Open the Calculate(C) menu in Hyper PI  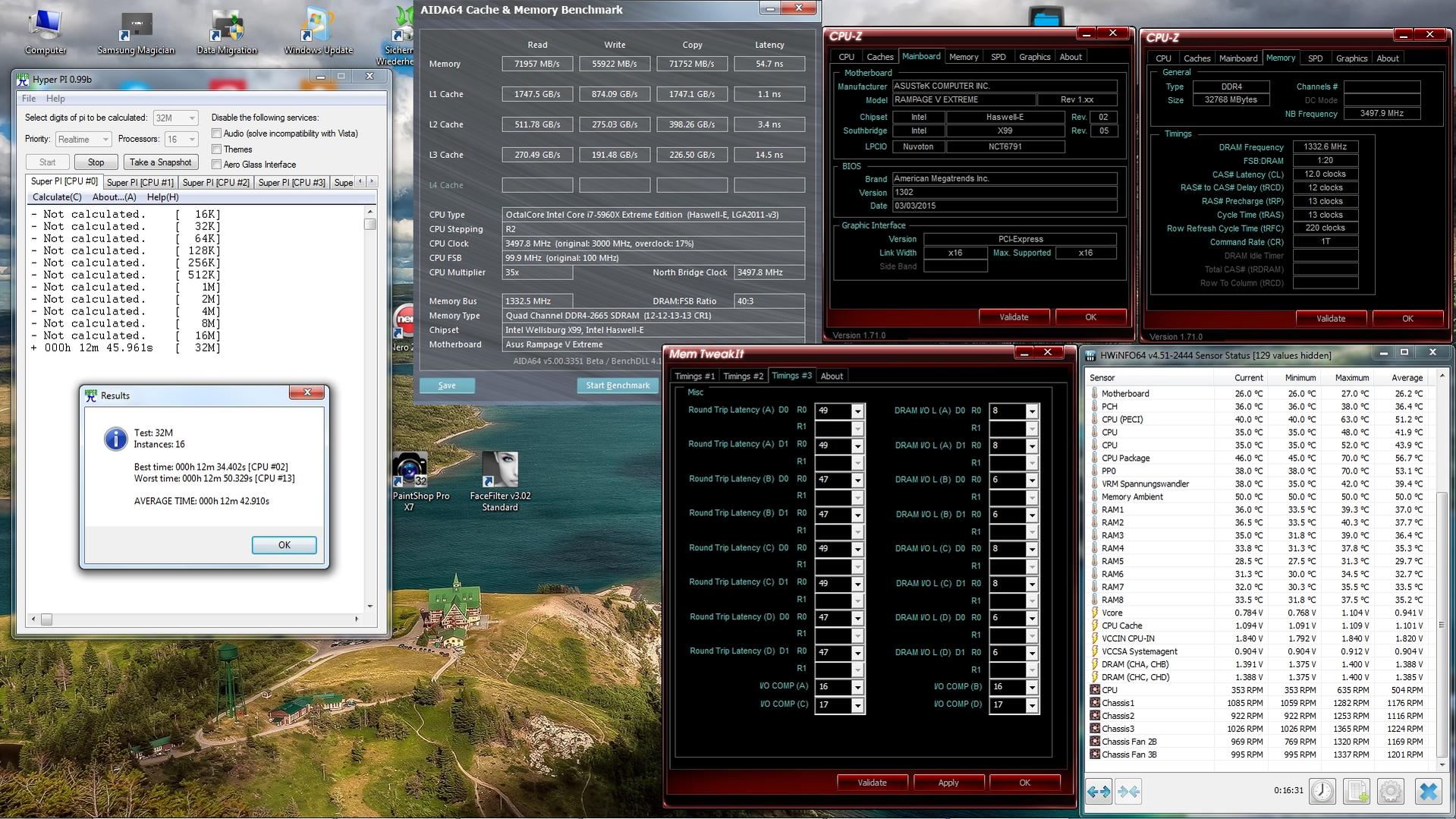[x=57, y=197]
